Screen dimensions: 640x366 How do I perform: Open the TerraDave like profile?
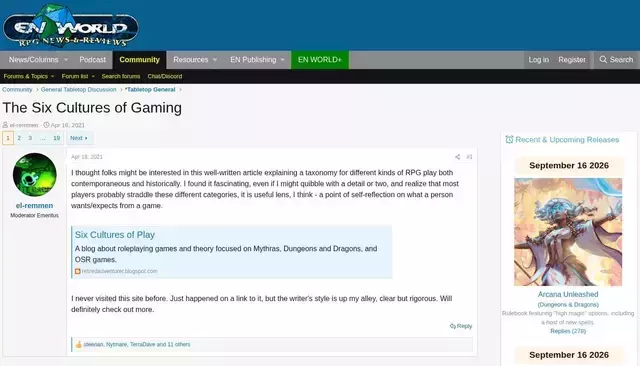142,344
